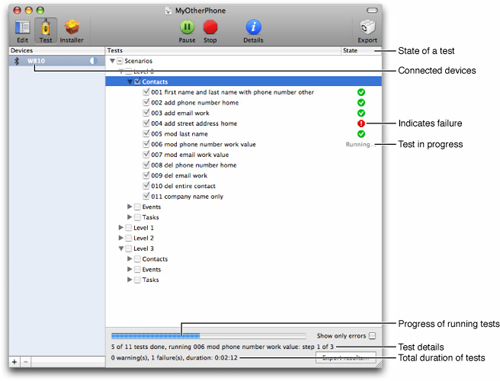The image size is (500, 381).
Task: Expand the Level 2 node
Action: (121, 238)
